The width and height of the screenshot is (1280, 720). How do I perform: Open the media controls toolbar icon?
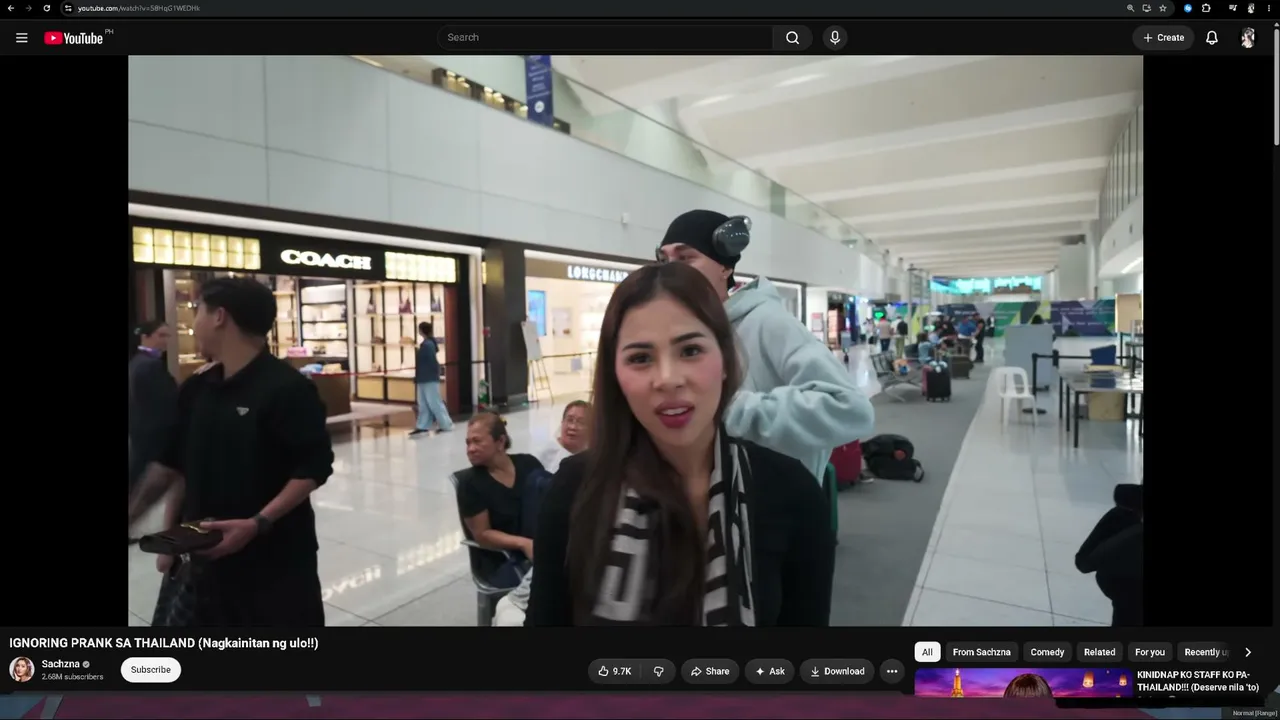tap(1233, 8)
